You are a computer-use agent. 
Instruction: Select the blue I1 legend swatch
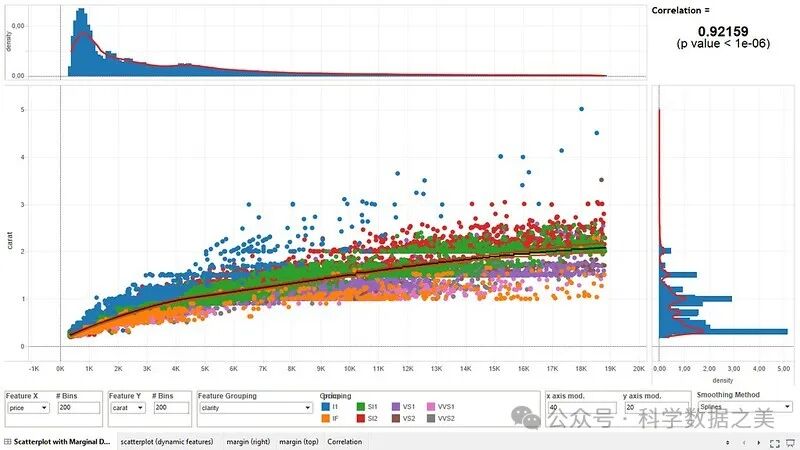324,408
